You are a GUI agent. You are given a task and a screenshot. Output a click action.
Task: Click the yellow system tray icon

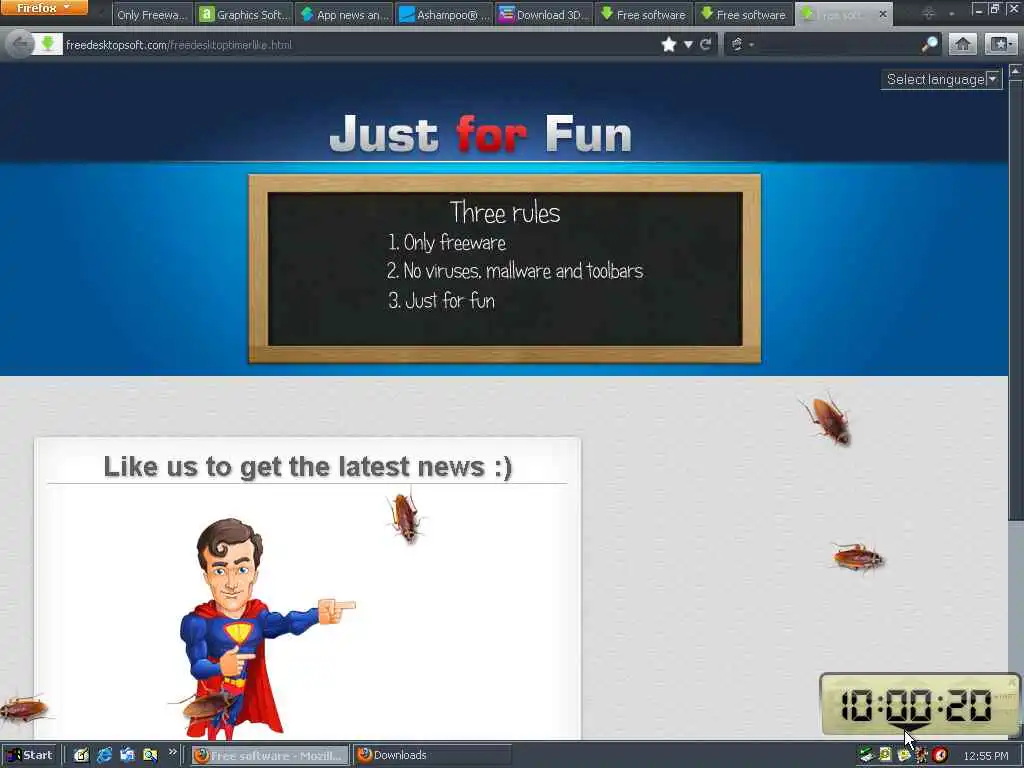904,756
